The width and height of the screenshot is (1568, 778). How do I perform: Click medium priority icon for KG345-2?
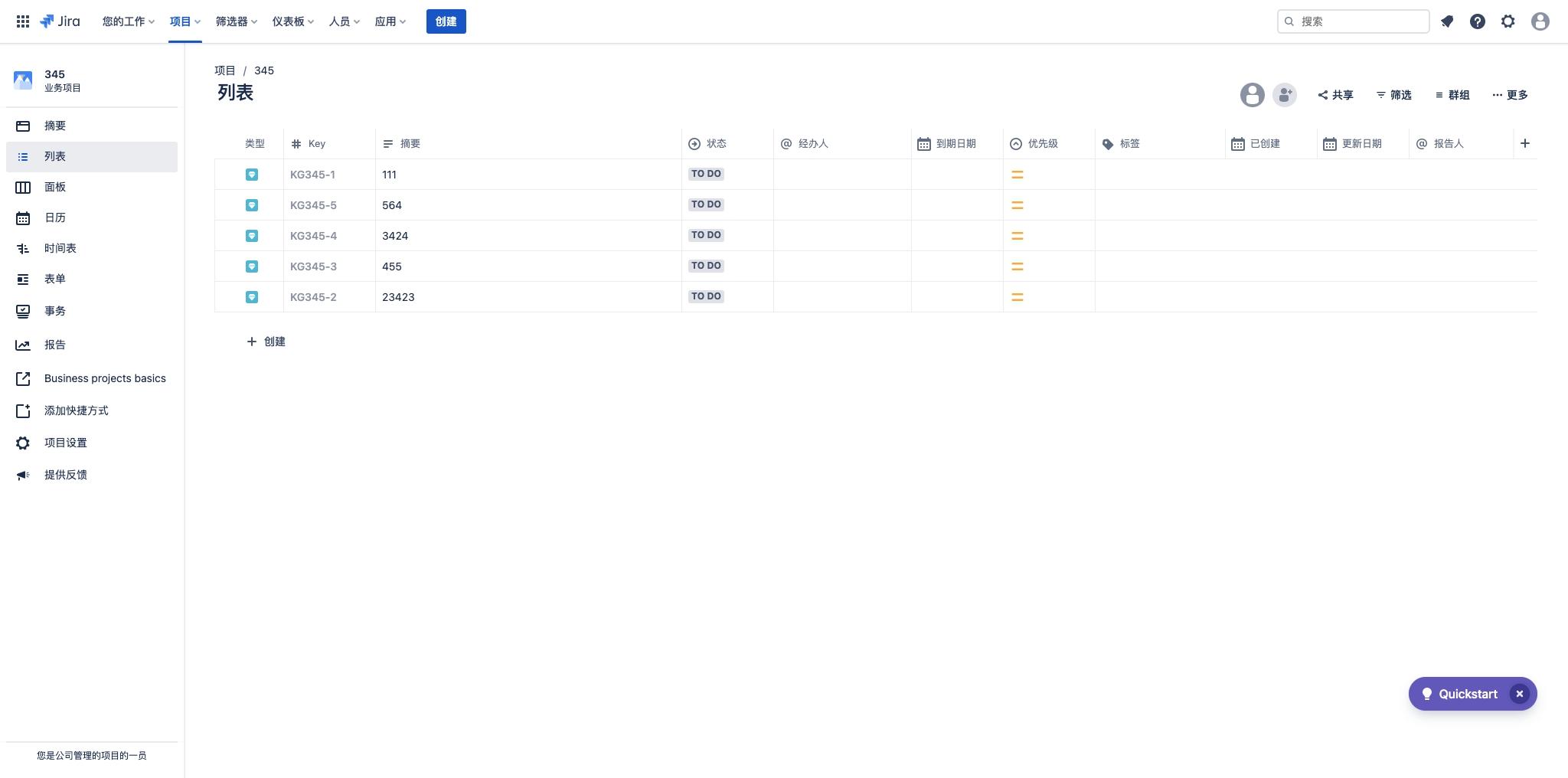1018,297
